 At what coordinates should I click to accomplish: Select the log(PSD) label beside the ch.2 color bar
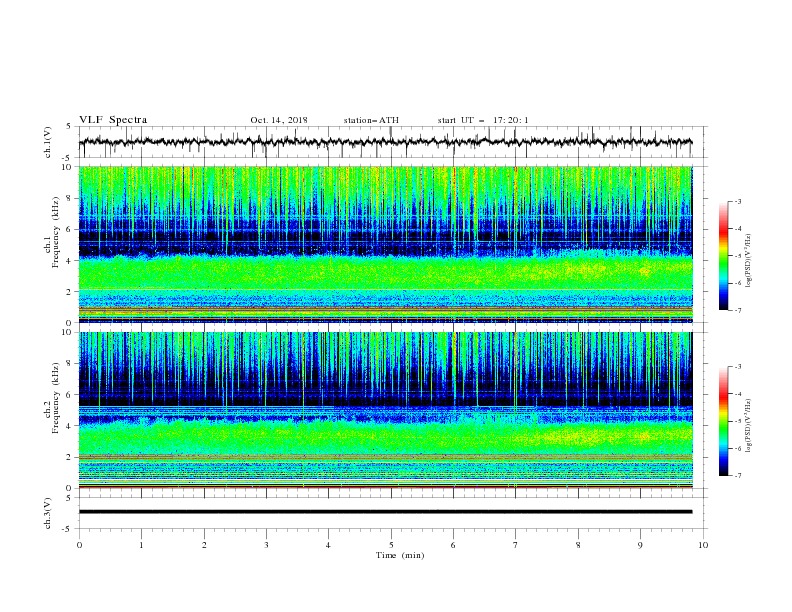tap(749, 425)
